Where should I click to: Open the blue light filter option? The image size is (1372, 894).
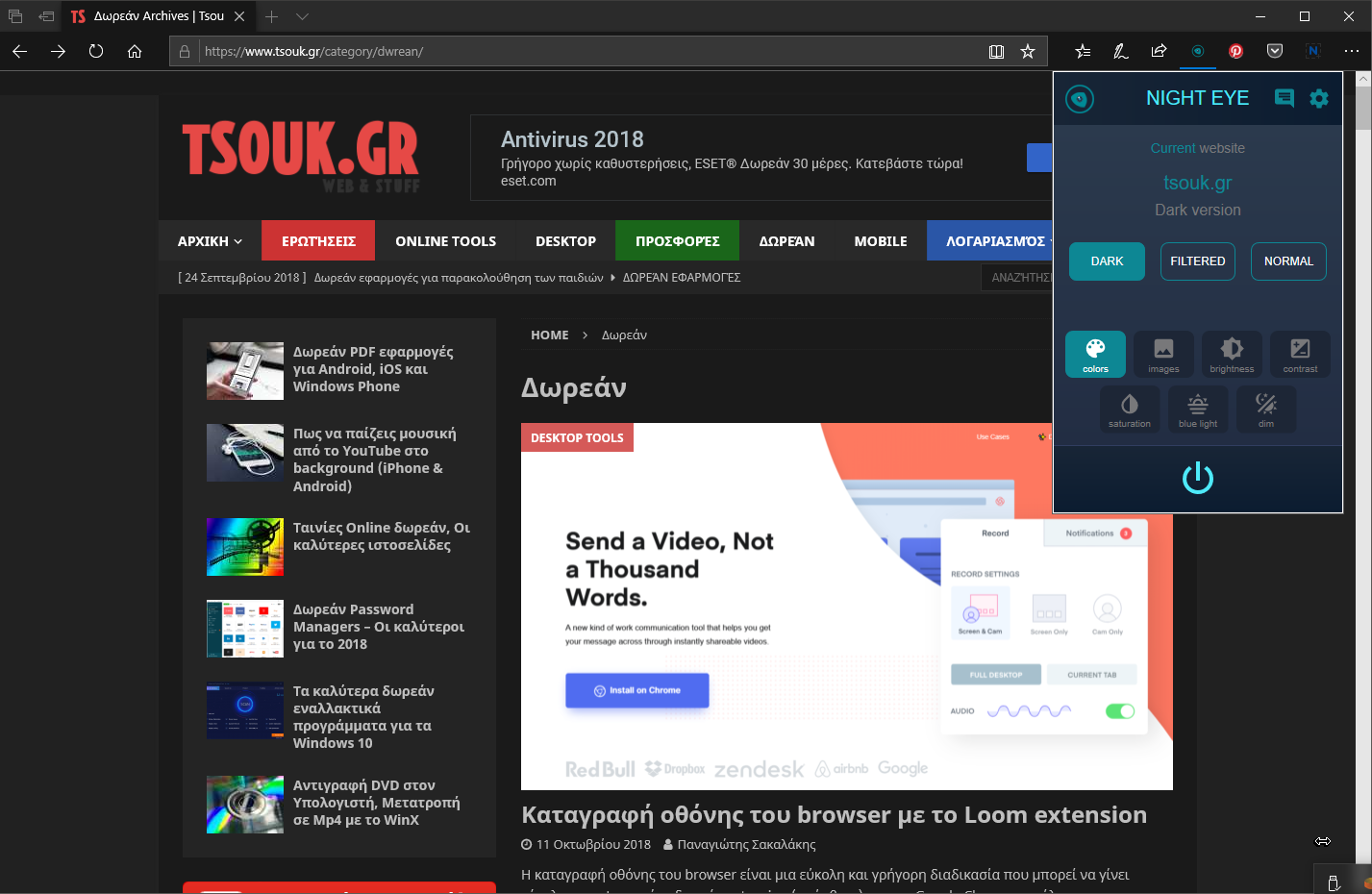click(1198, 410)
